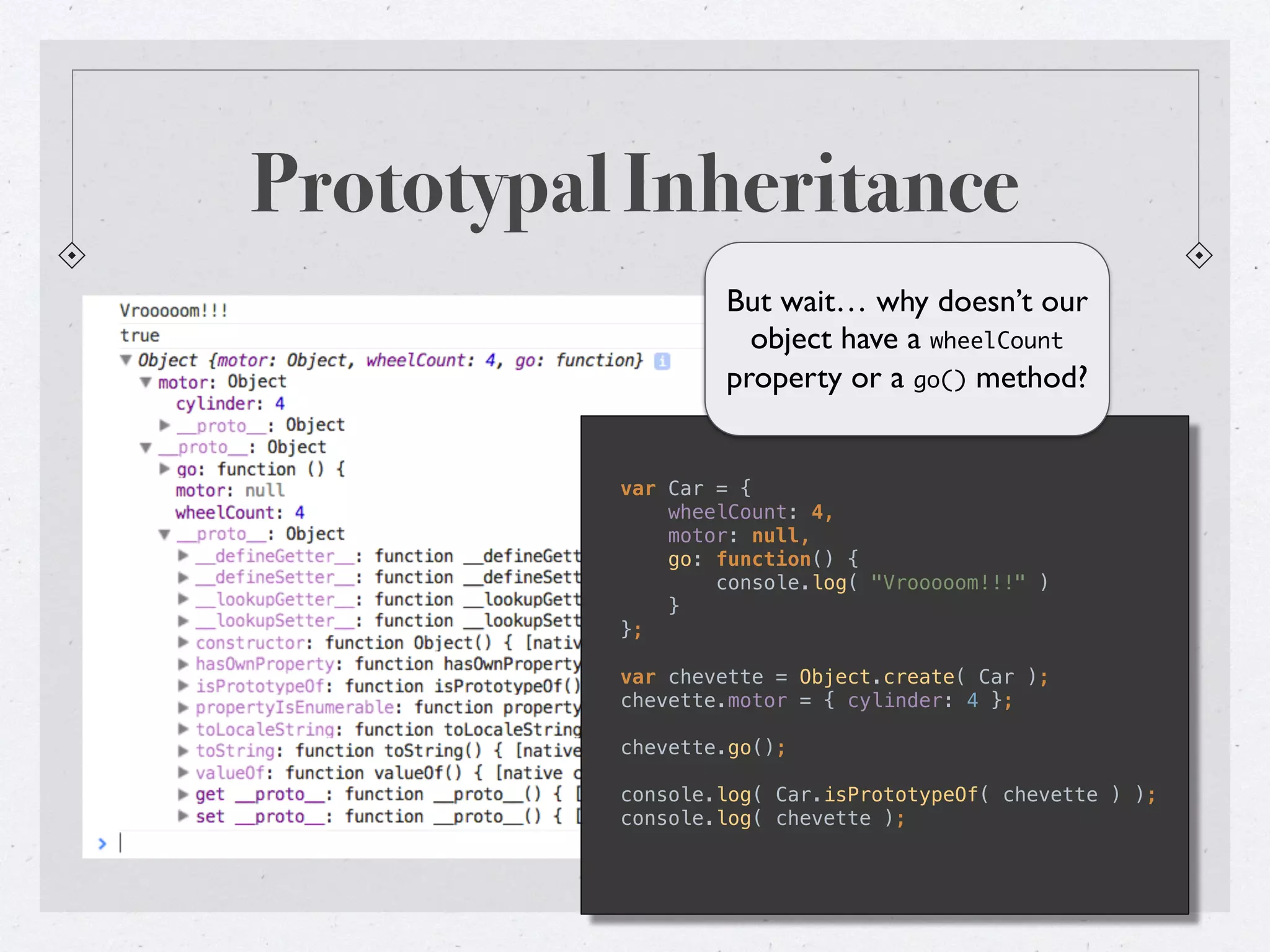Click the blue console prompt chevron

(102, 844)
